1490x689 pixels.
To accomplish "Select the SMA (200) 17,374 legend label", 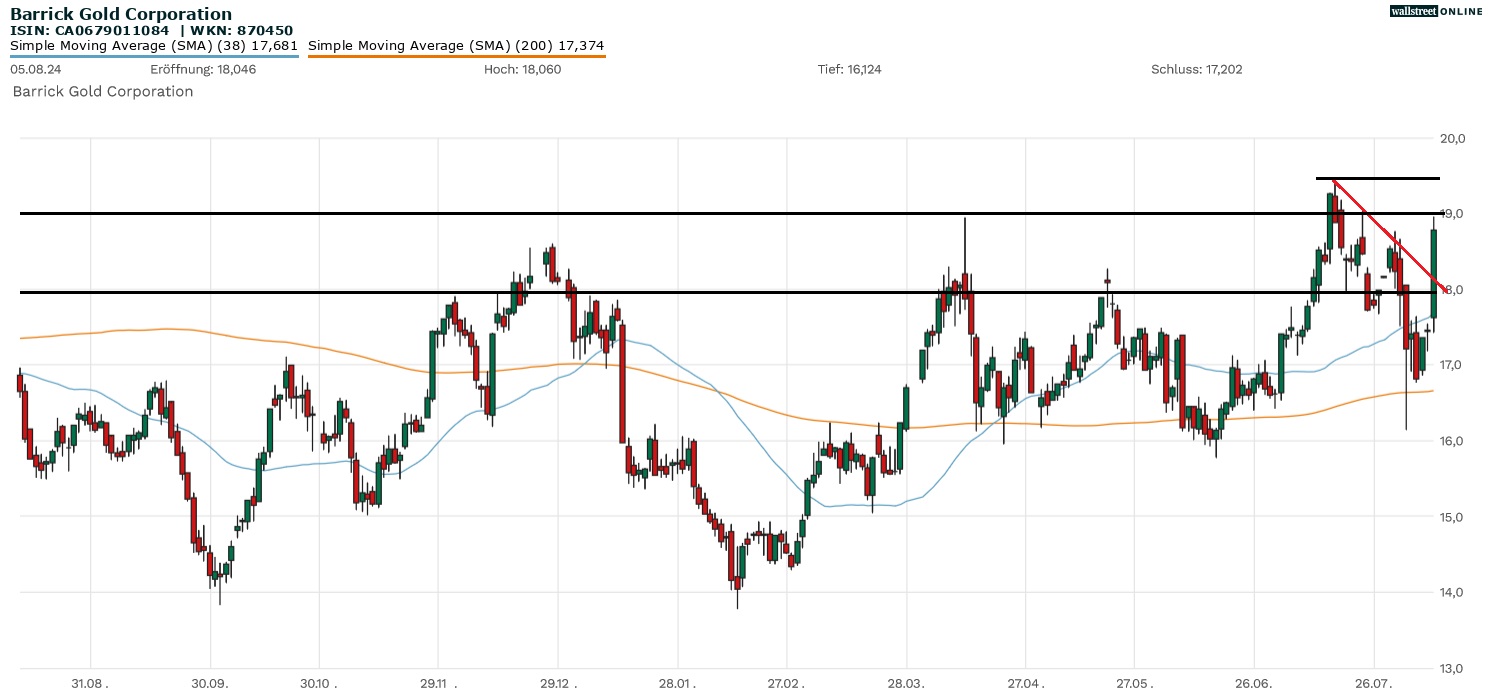I will [456, 46].
